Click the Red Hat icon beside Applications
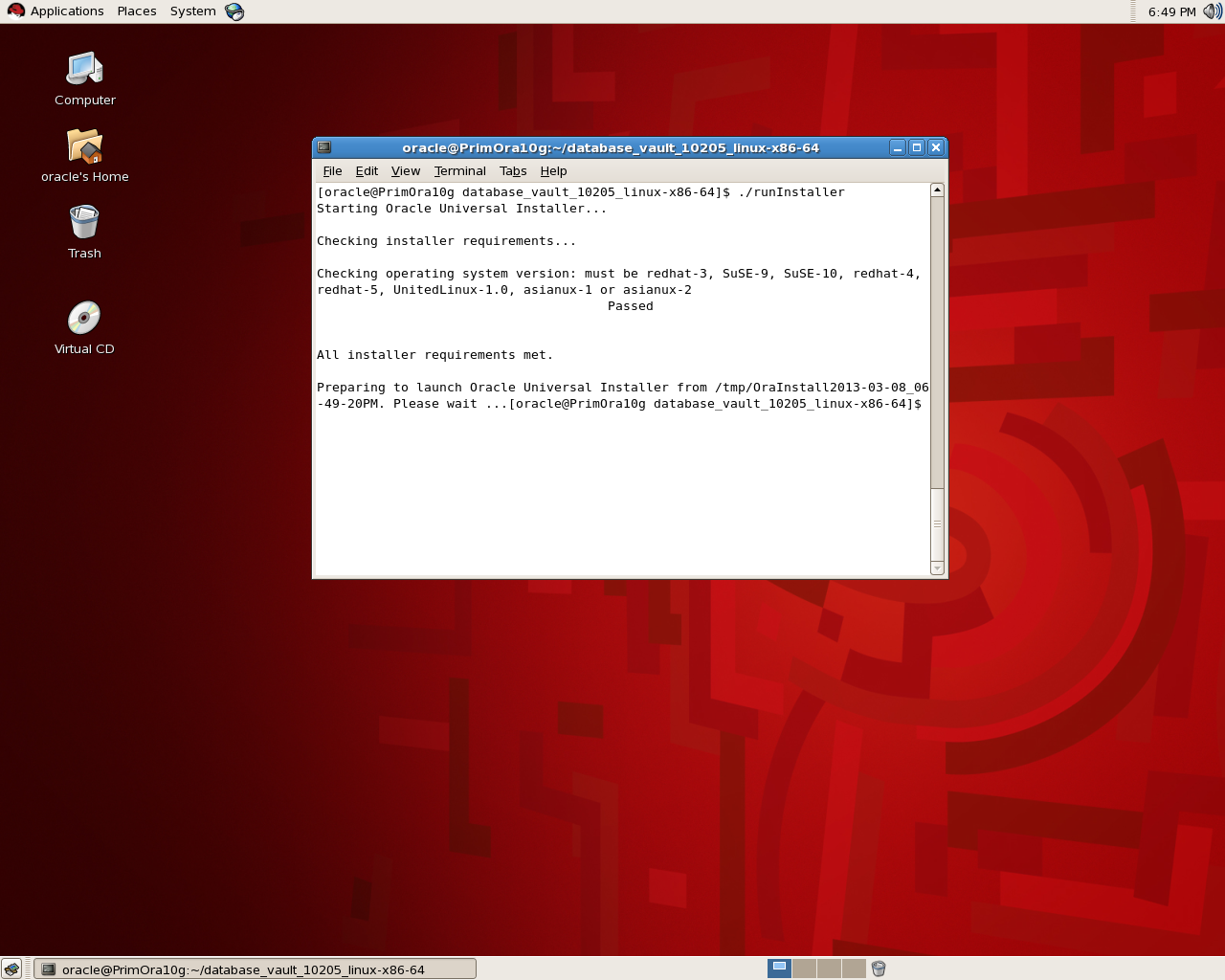This screenshot has width=1225, height=980. (x=13, y=11)
